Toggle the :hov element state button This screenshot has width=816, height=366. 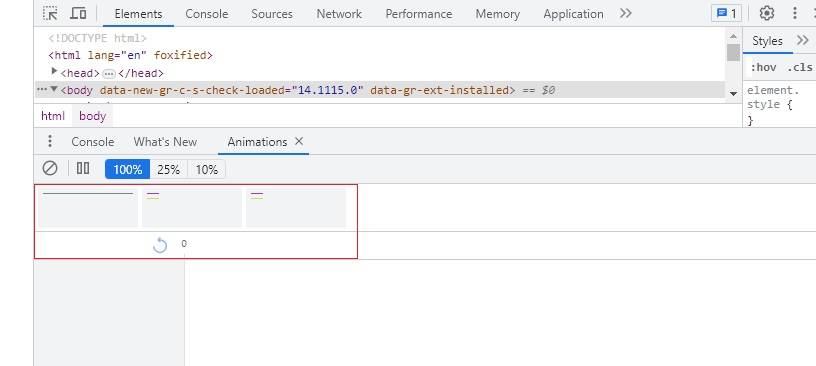pos(763,68)
